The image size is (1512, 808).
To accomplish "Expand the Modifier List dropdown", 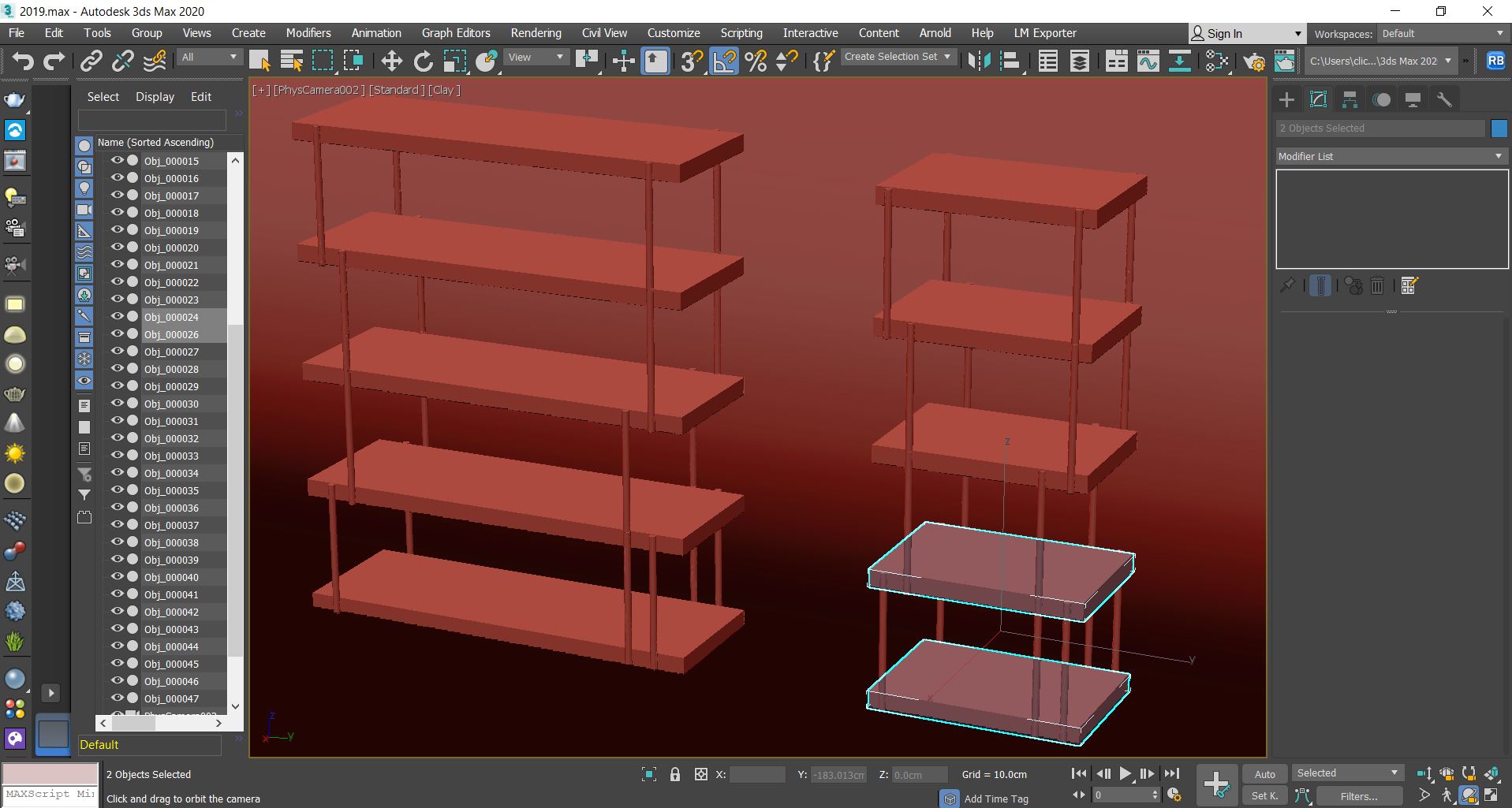I will (1390, 156).
